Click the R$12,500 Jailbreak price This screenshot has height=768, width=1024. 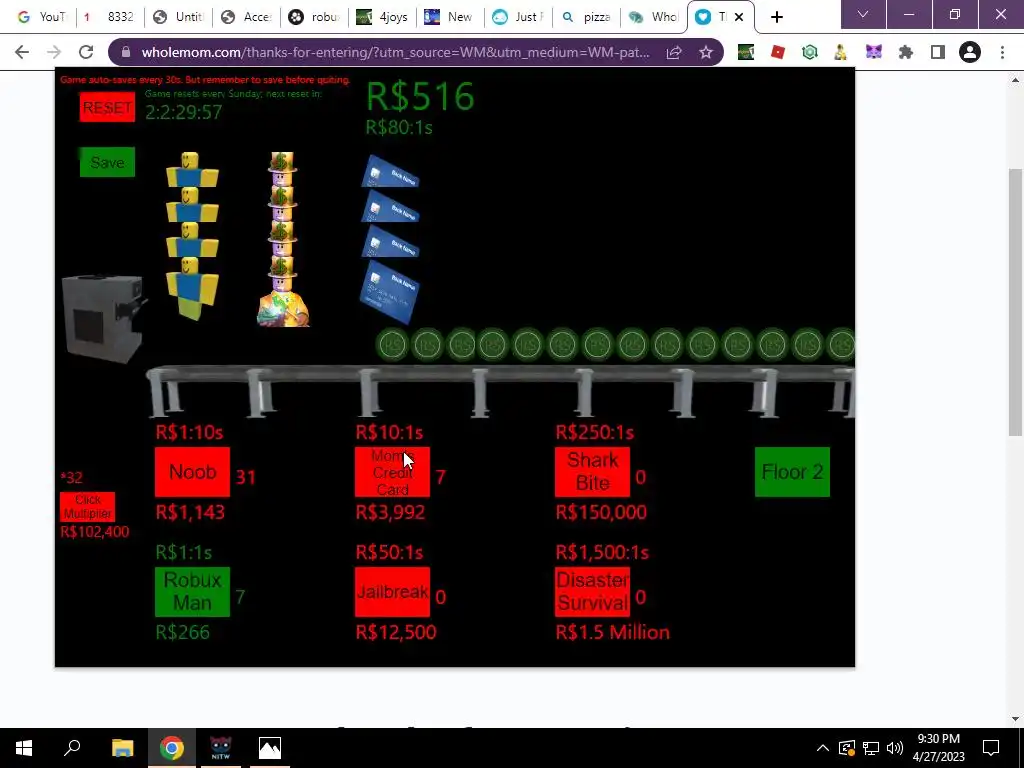tap(396, 632)
